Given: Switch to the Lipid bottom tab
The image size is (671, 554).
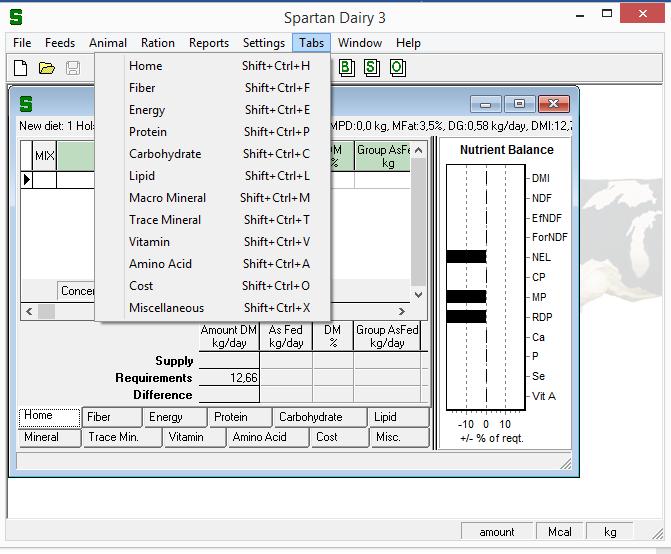Looking at the screenshot, I should (399, 417).
